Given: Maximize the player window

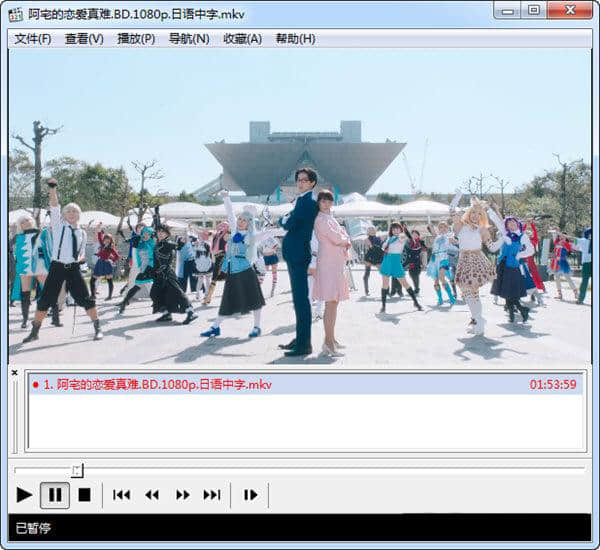Looking at the screenshot, I should [x=534, y=10].
